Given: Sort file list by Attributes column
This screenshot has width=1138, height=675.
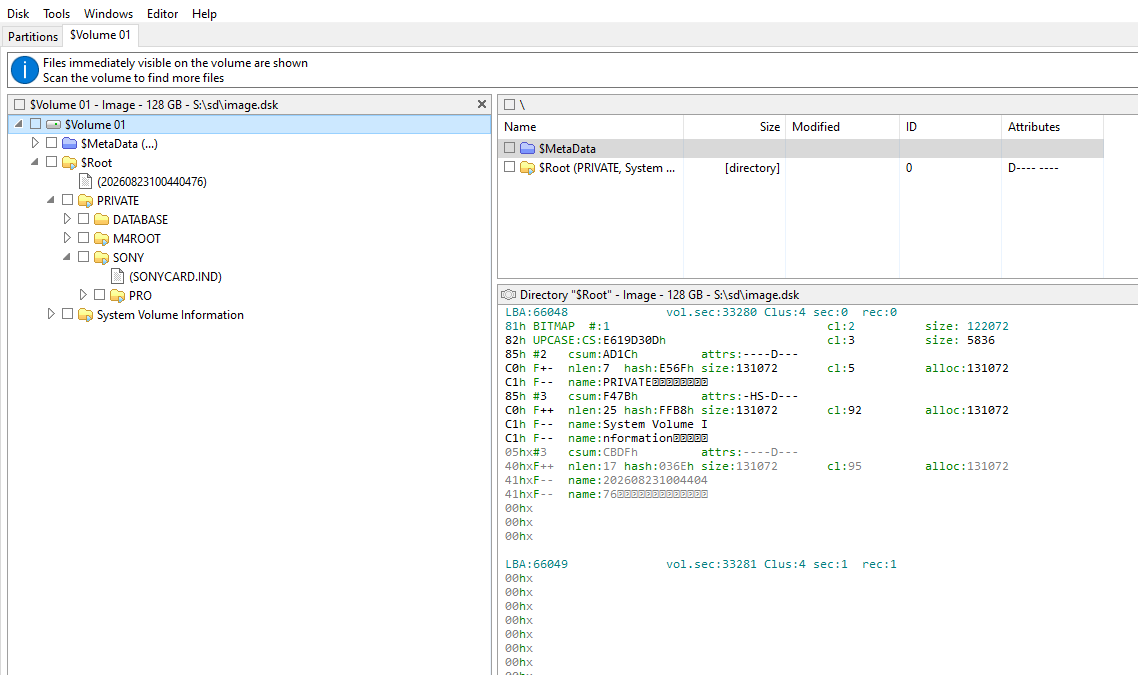Looking at the screenshot, I should [1052, 126].
